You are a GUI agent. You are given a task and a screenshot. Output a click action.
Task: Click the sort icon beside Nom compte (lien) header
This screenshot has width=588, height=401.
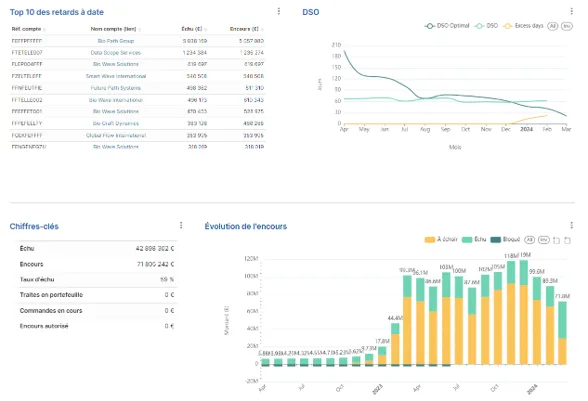[140, 29]
